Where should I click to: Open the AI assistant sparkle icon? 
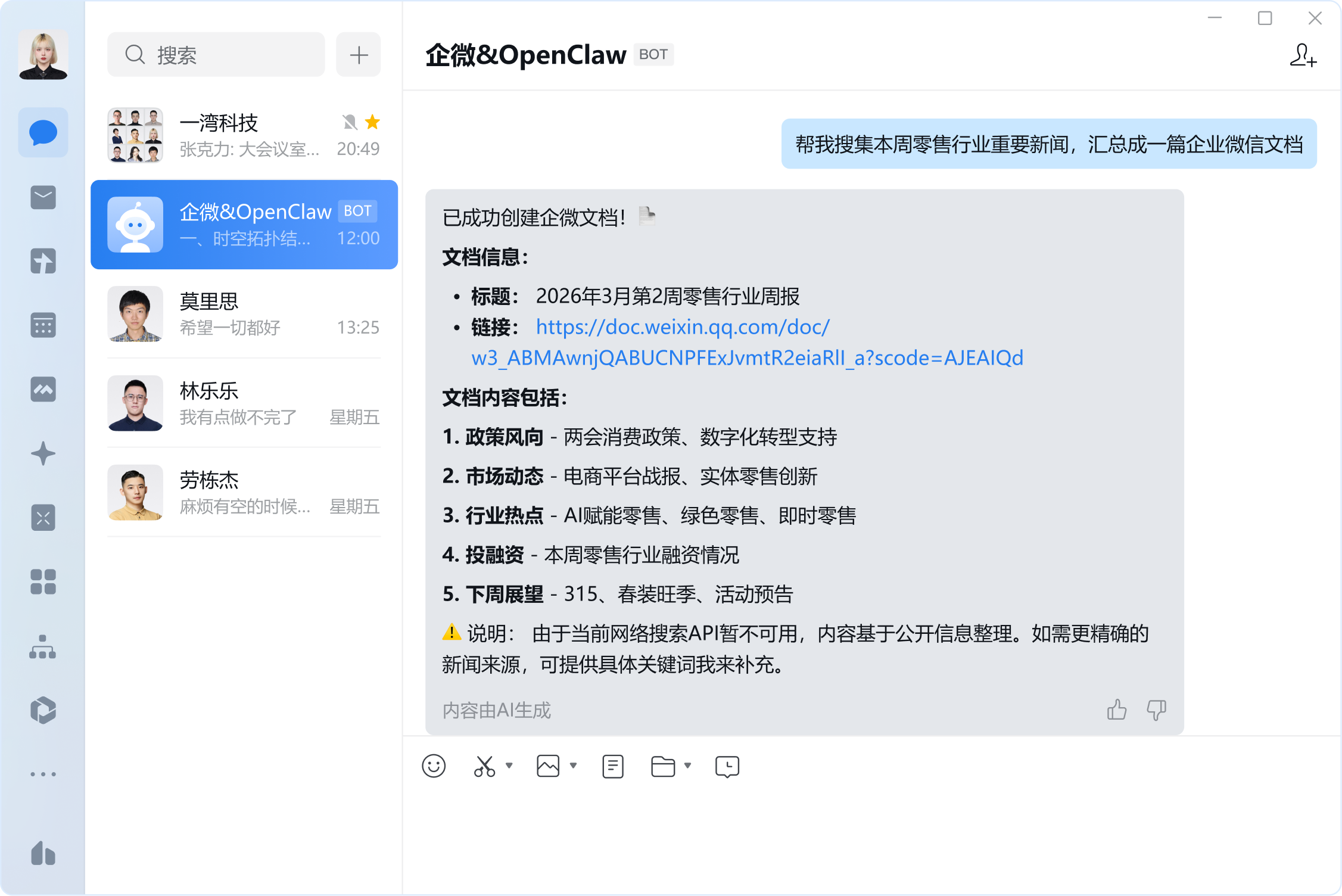[43, 453]
